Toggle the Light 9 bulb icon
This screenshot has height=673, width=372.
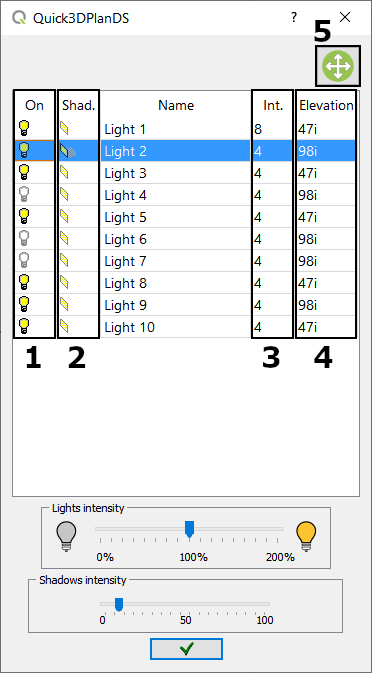pyautogui.click(x=24, y=305)
